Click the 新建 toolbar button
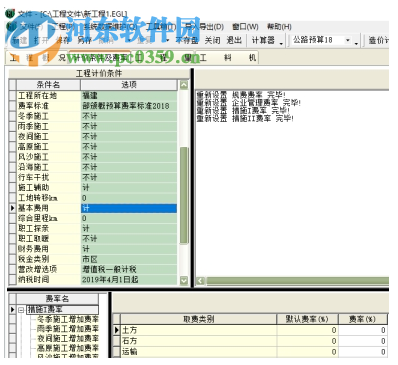 (19, 41)
